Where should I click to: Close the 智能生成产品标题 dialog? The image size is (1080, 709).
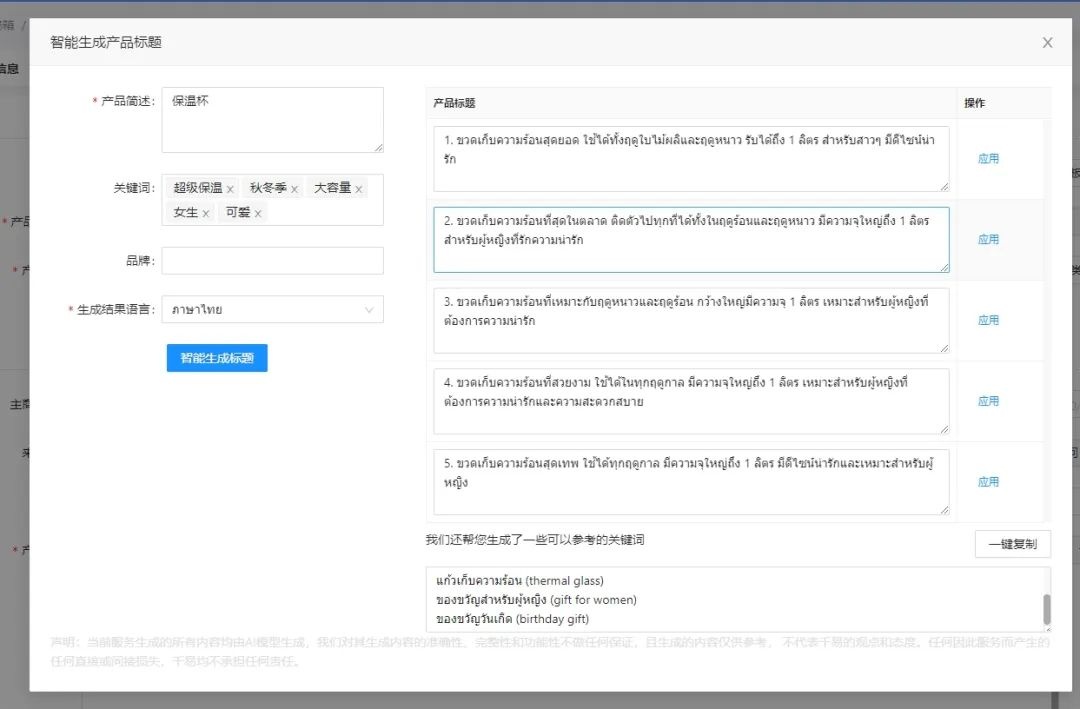[1047, 43]
